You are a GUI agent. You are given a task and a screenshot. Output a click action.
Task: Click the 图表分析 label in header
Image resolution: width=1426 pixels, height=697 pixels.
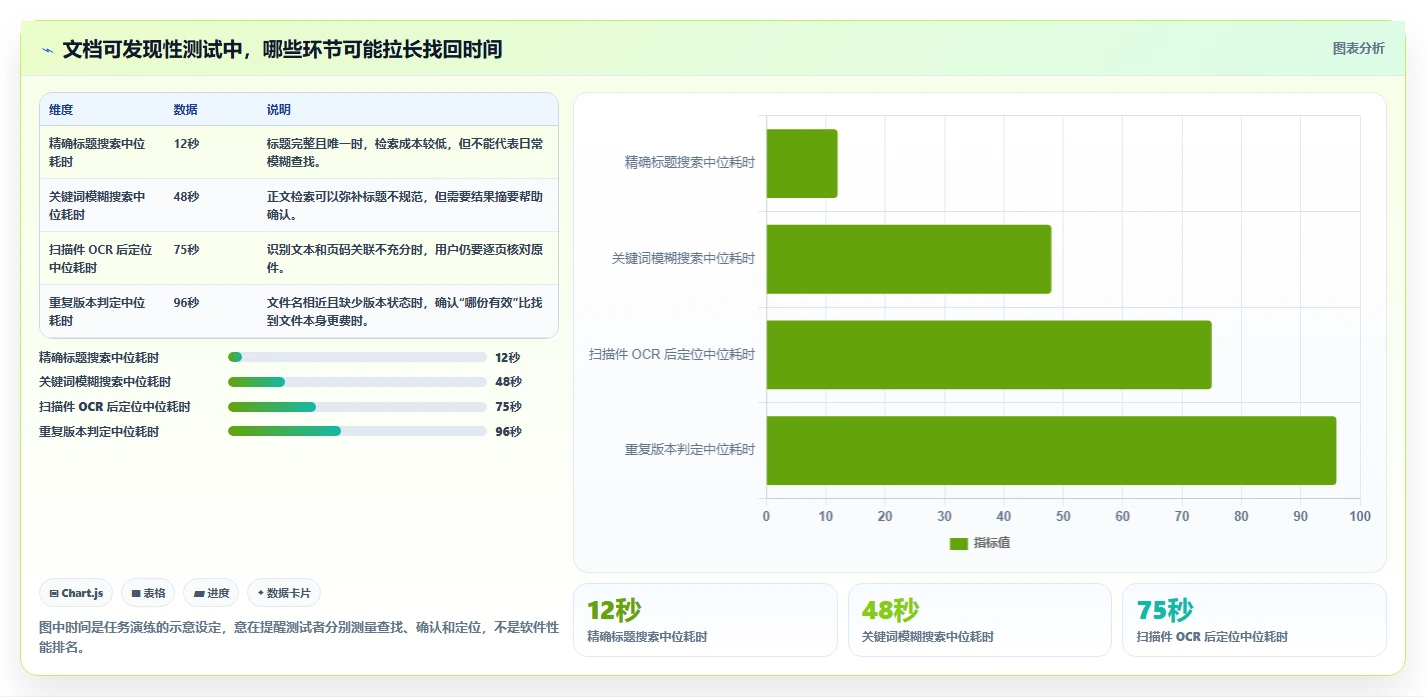pos(1358,48)
